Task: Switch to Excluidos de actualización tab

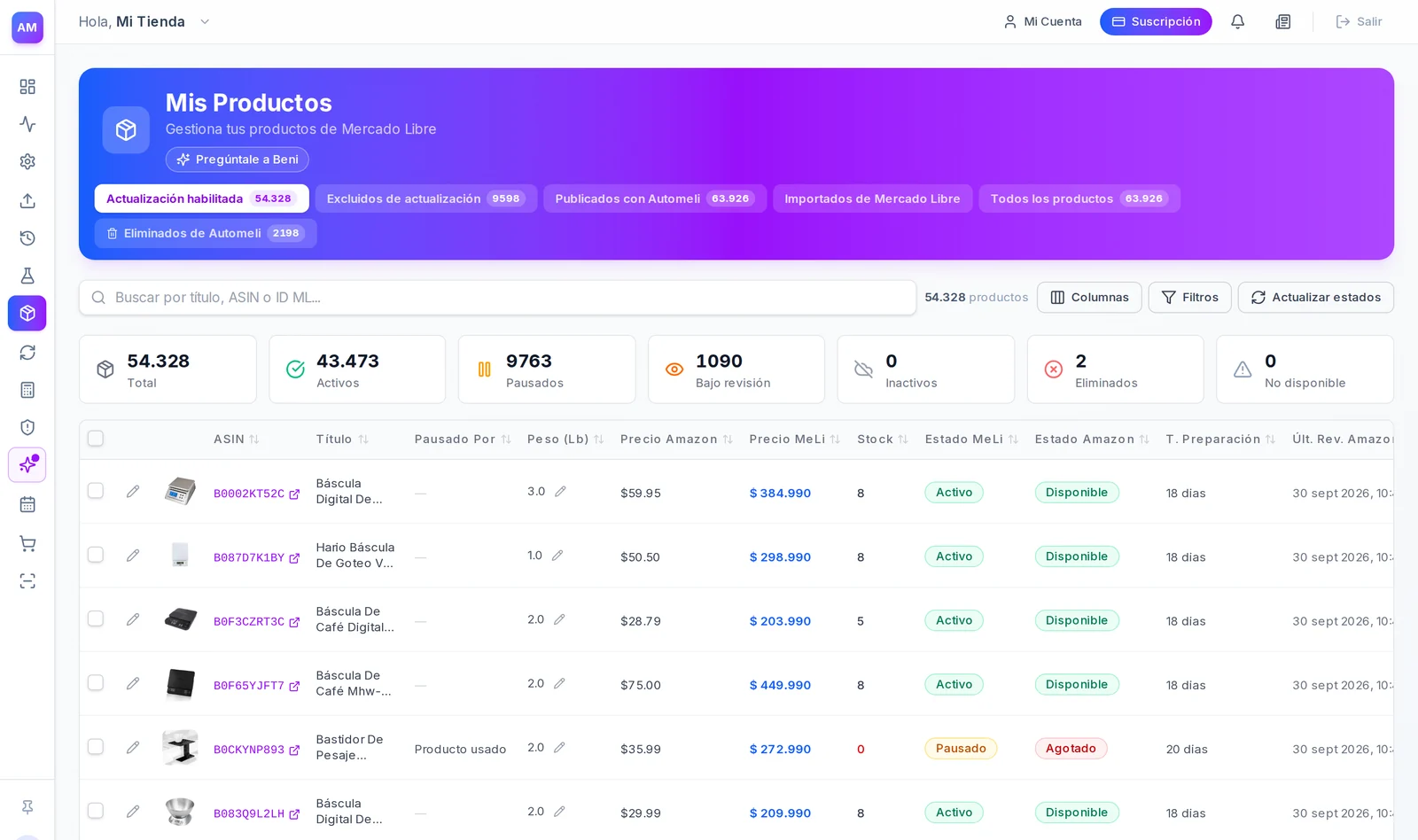Action: [426, 198]
